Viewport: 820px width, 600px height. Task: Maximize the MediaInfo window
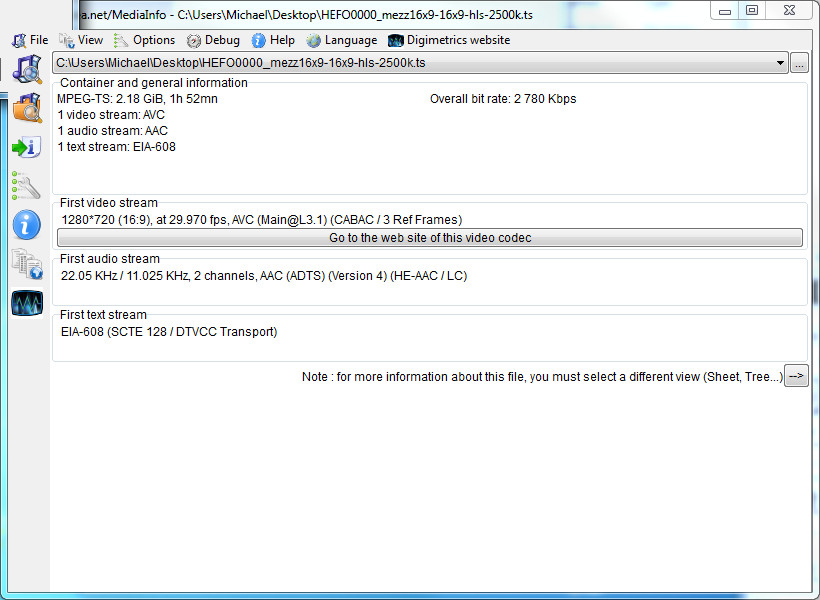pyautogui.click(x=752, y=11)
